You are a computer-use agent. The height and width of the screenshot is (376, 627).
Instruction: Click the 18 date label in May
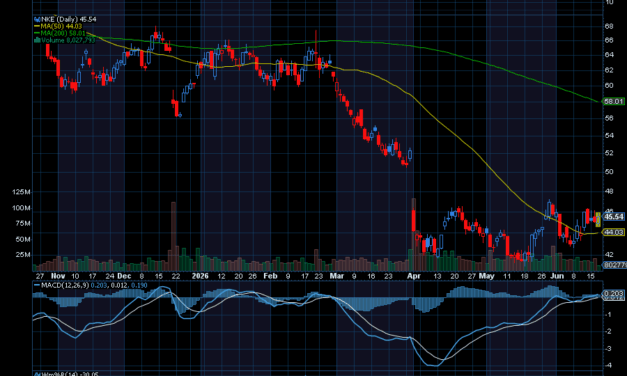click(524, 276)
